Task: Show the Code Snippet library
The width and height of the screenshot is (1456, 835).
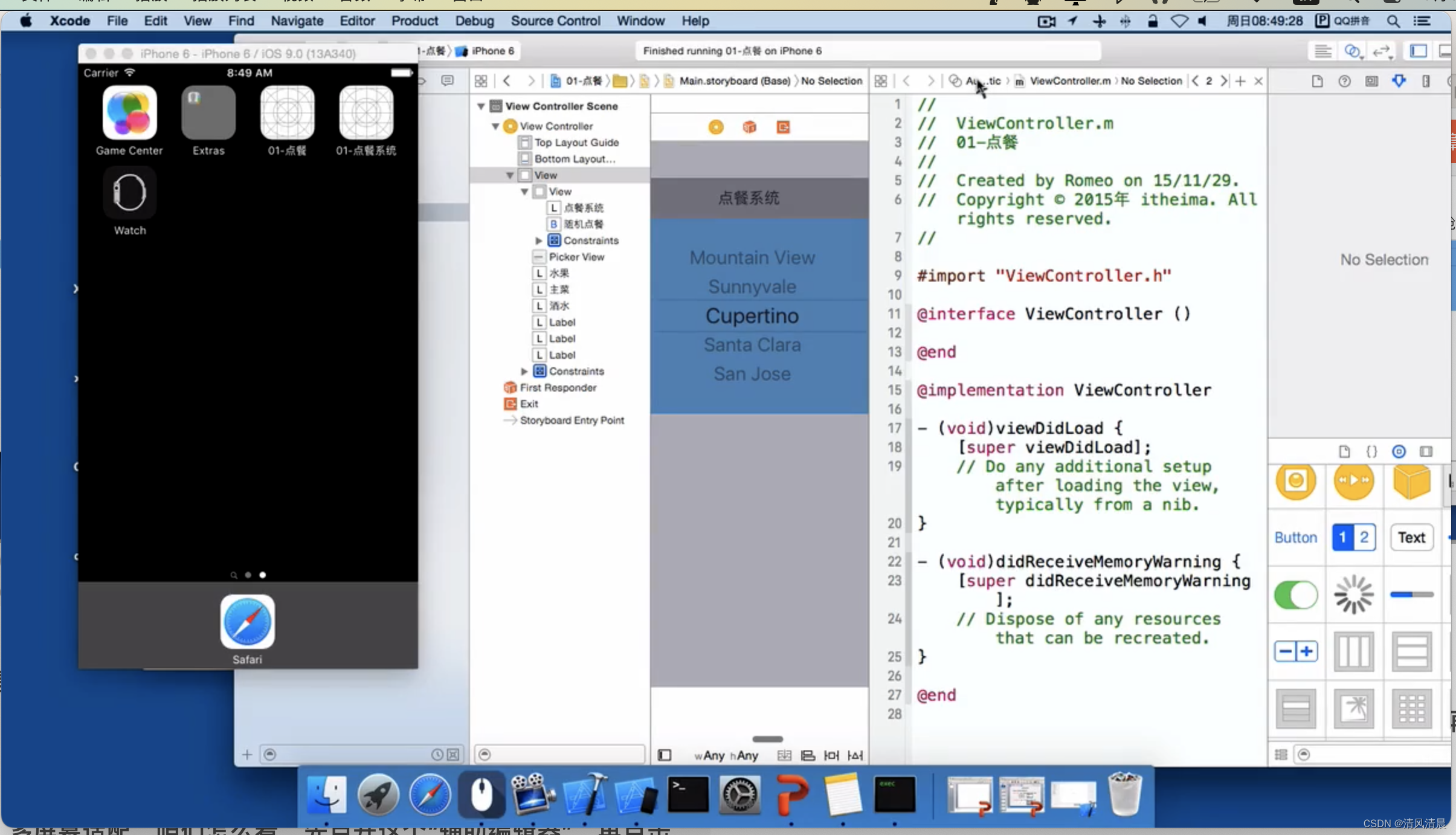Action: coord(1371,451)
